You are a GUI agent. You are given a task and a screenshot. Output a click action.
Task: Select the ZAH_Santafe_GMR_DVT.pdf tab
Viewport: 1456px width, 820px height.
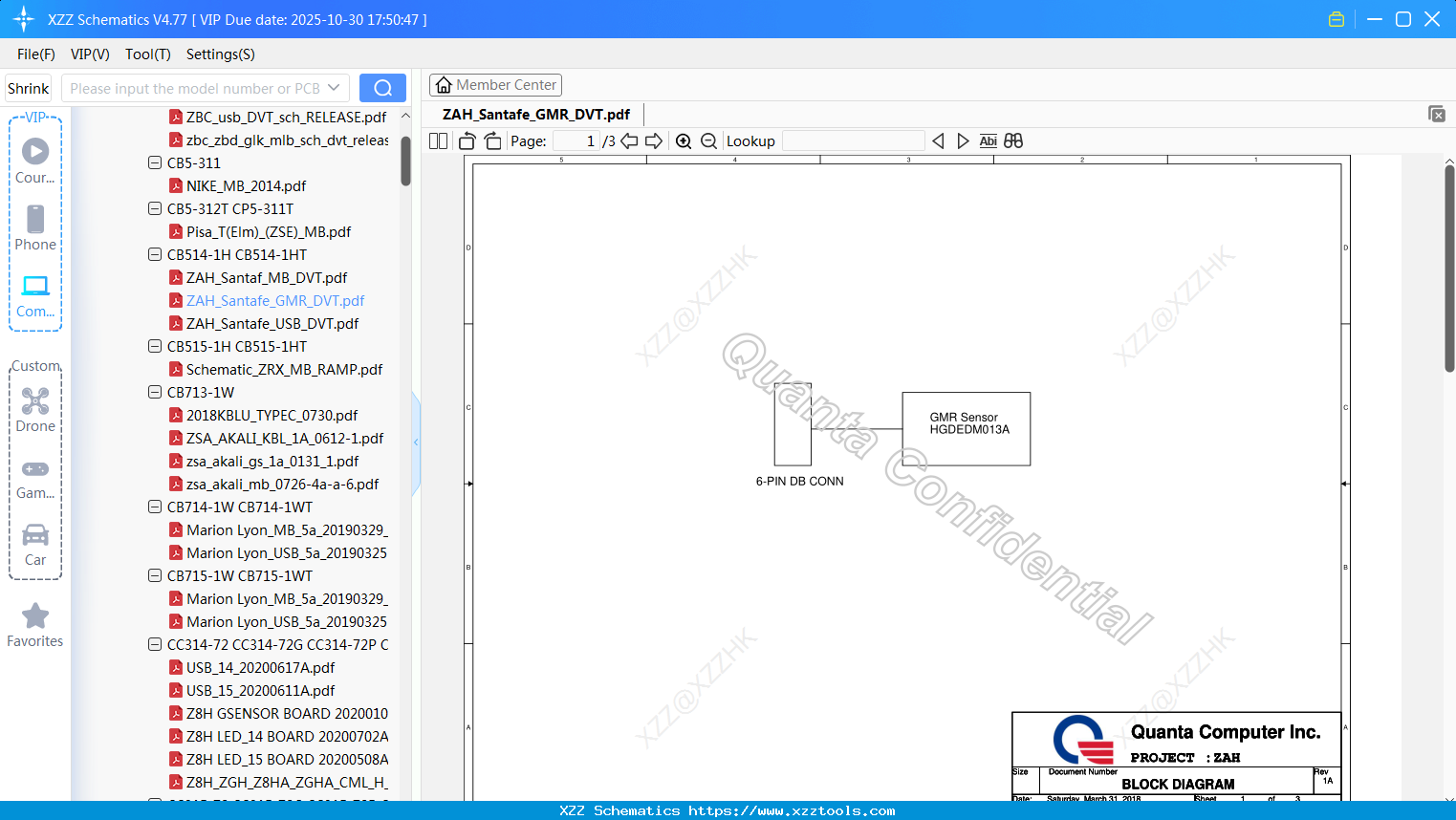(536, 115)
